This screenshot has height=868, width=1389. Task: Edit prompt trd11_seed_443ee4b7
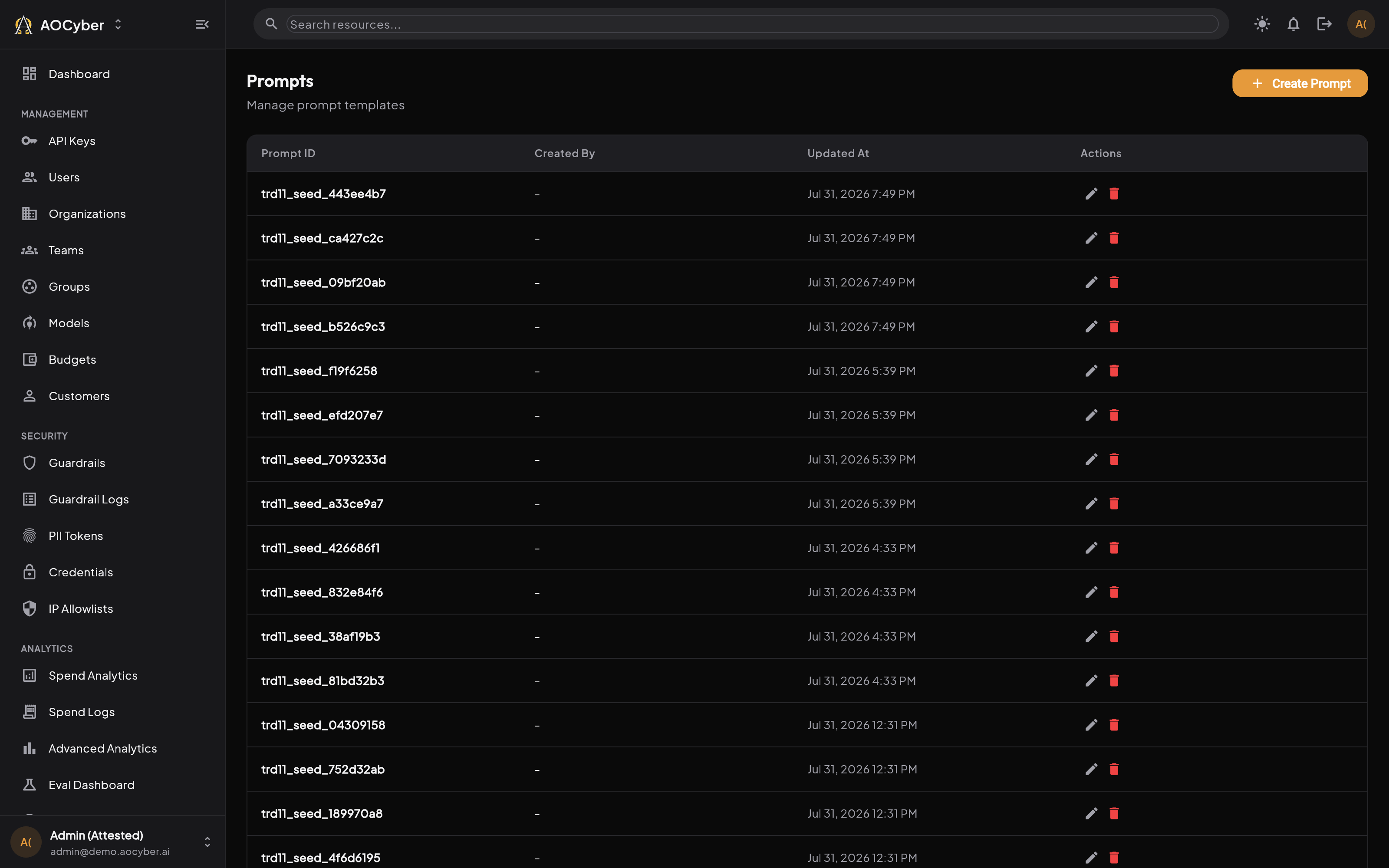(1091, 194)
